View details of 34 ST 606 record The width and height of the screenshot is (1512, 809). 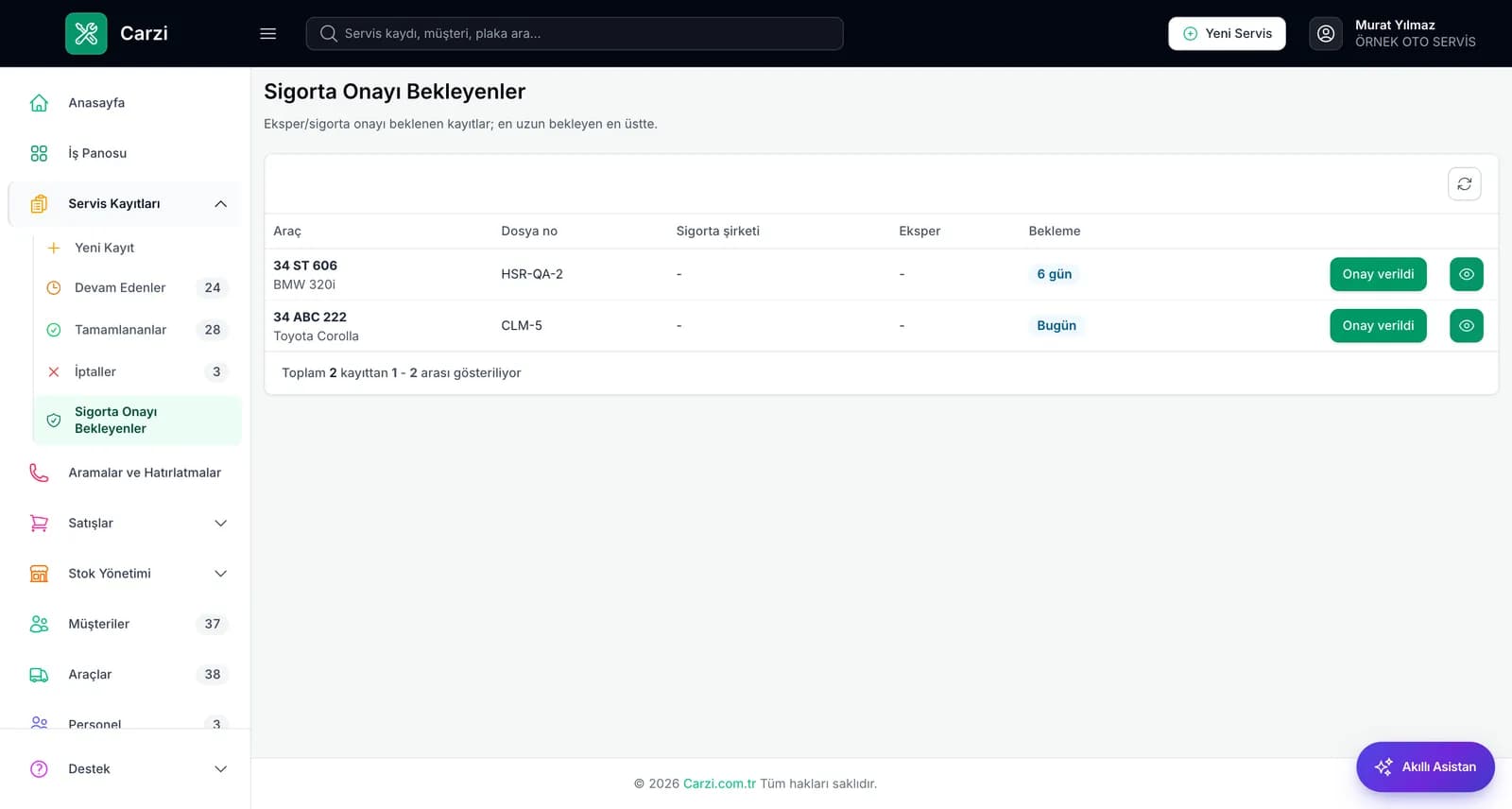click(x=1467, y=274)
